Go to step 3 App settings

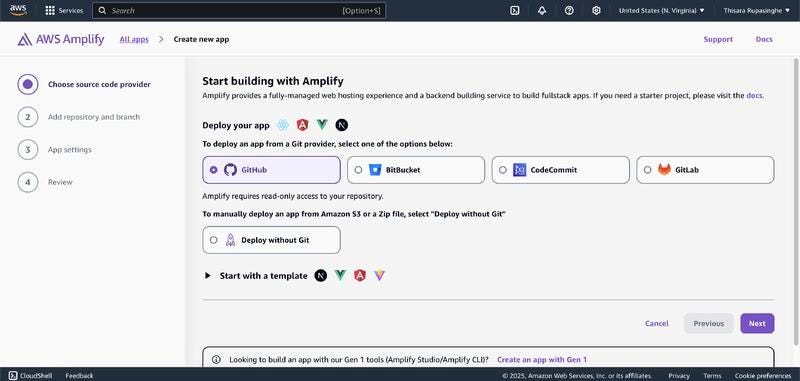pyautogui.click(x=55, y=149)
